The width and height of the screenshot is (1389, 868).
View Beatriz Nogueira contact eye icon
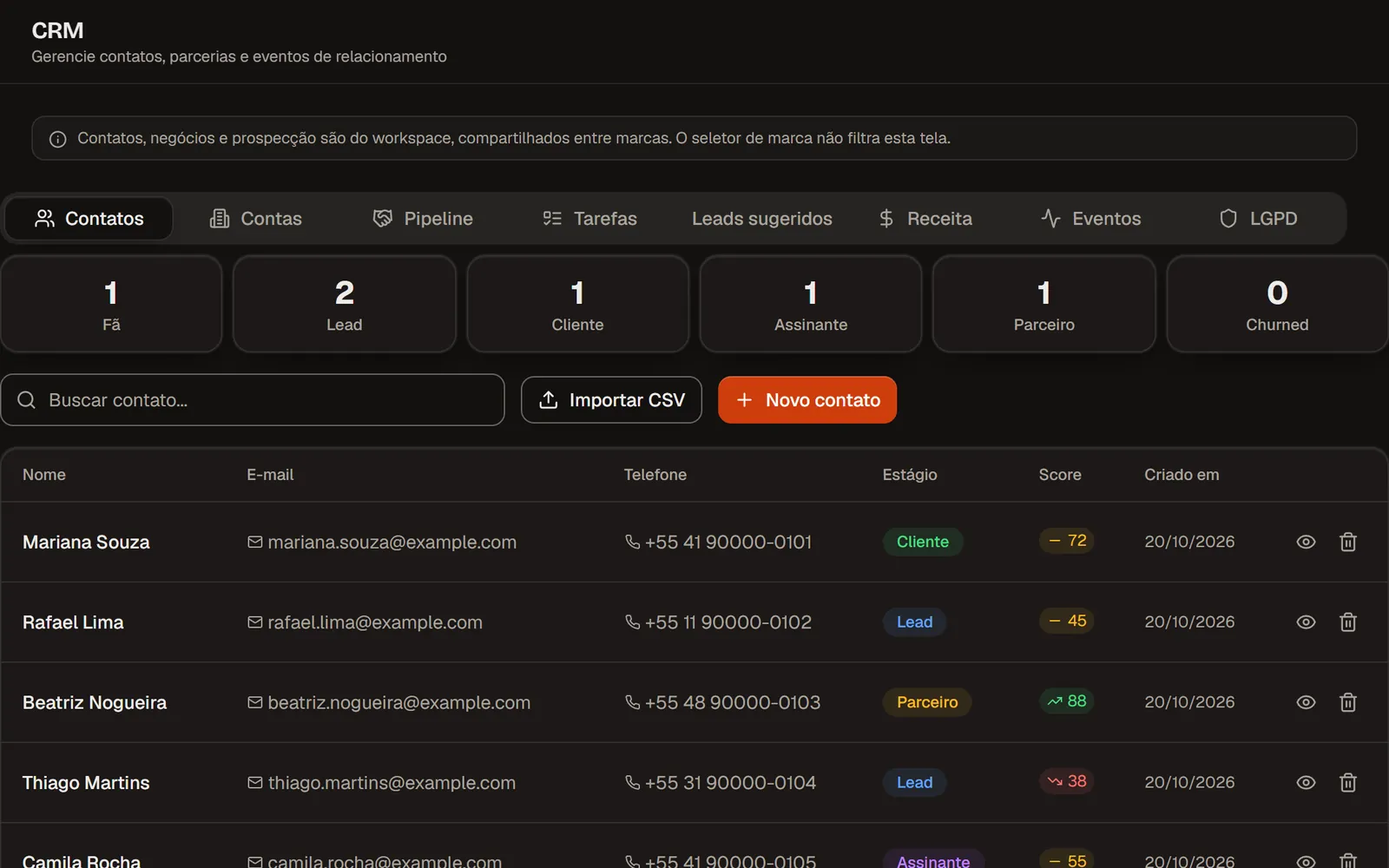tap(1306, 702)
